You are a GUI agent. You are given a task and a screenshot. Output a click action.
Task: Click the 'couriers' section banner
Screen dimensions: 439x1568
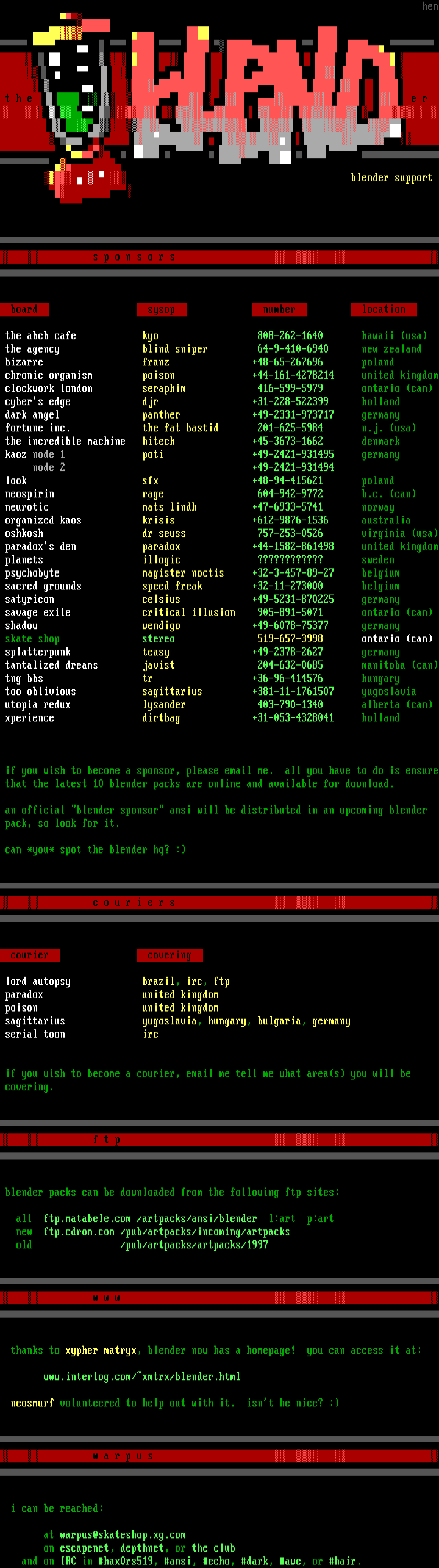tap(220, 902)
